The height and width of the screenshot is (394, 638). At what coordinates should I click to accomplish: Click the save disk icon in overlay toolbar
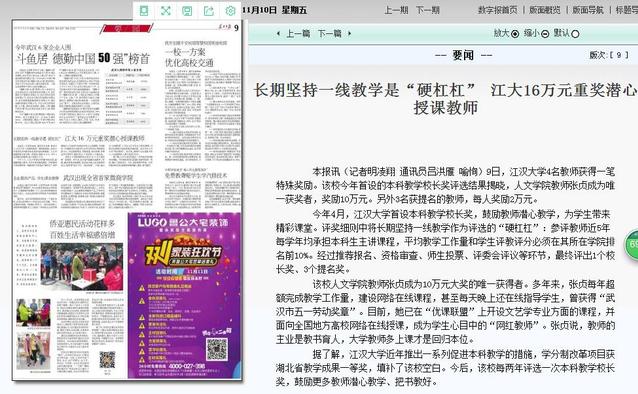pyautogui.click(x=187, y=11)
